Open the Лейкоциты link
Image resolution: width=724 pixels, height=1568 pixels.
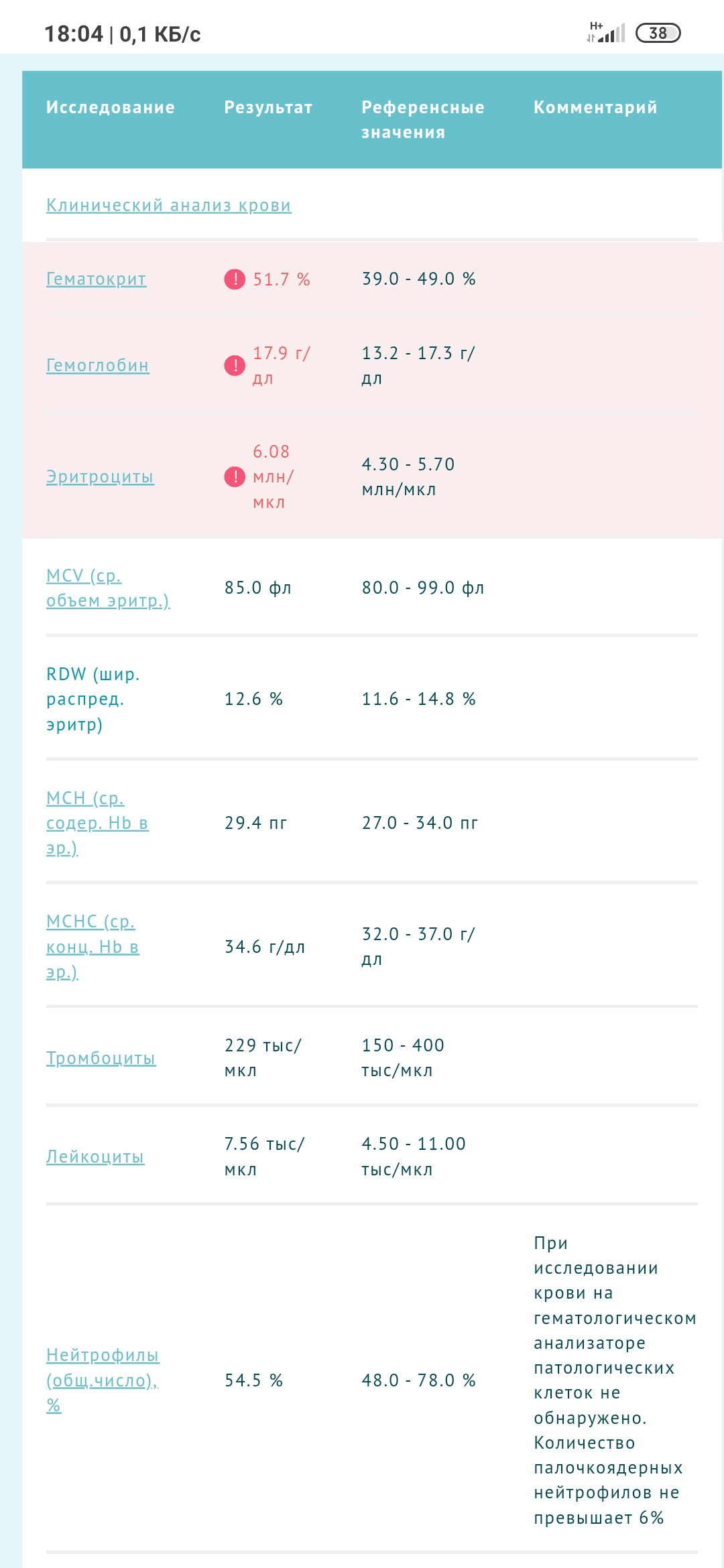pyautogui.click(x=95, y=1157)
